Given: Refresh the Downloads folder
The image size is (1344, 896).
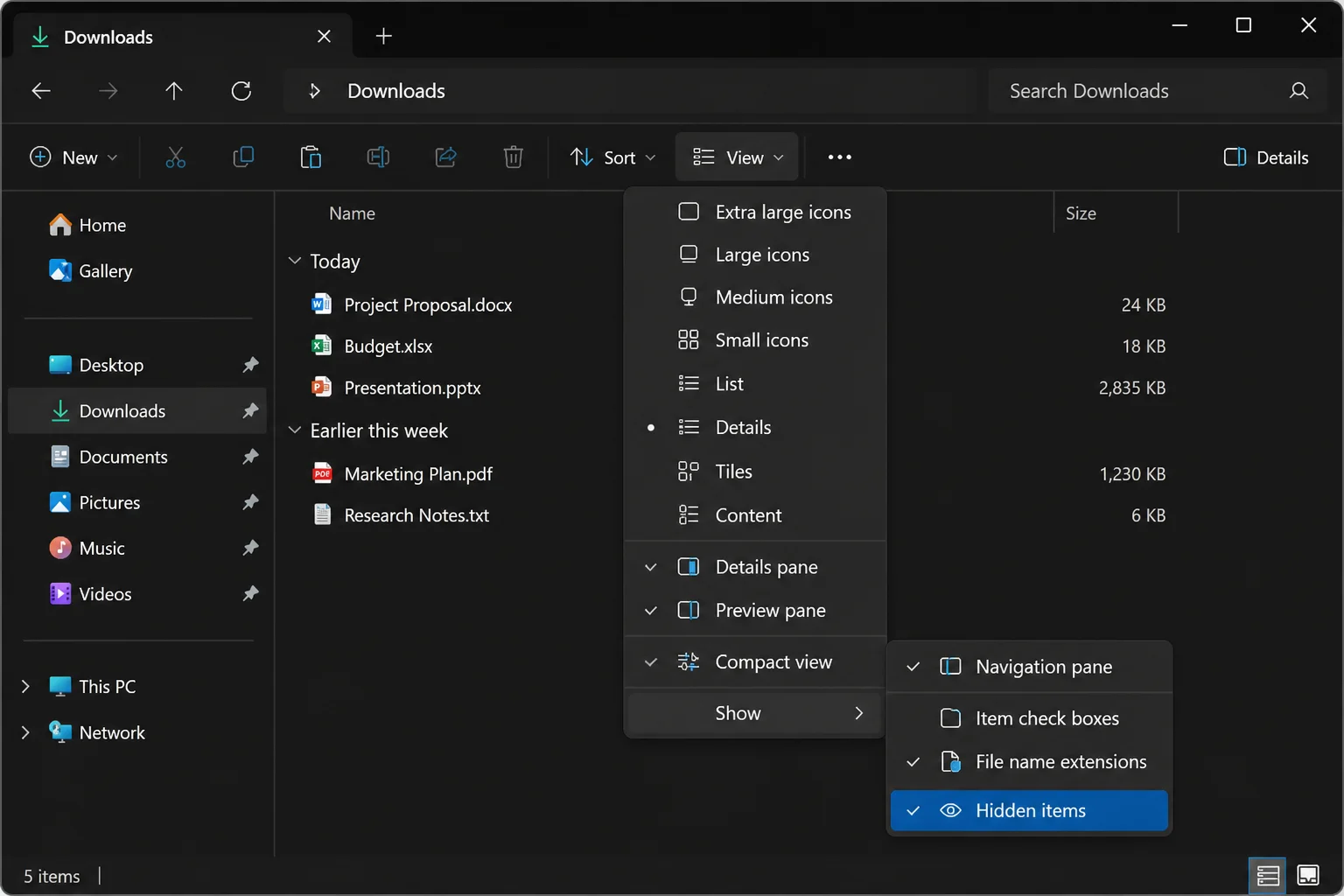Looking at the screenshot, I should [x=241, y=91].
